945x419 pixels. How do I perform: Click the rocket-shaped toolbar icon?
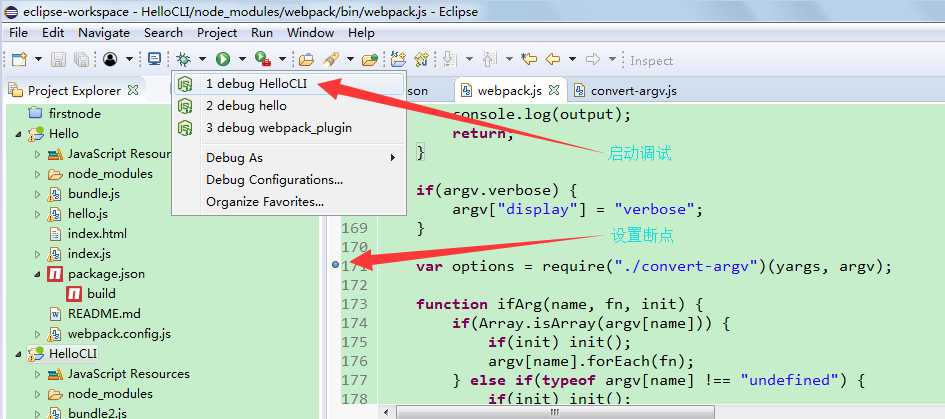tap(330, 59)
